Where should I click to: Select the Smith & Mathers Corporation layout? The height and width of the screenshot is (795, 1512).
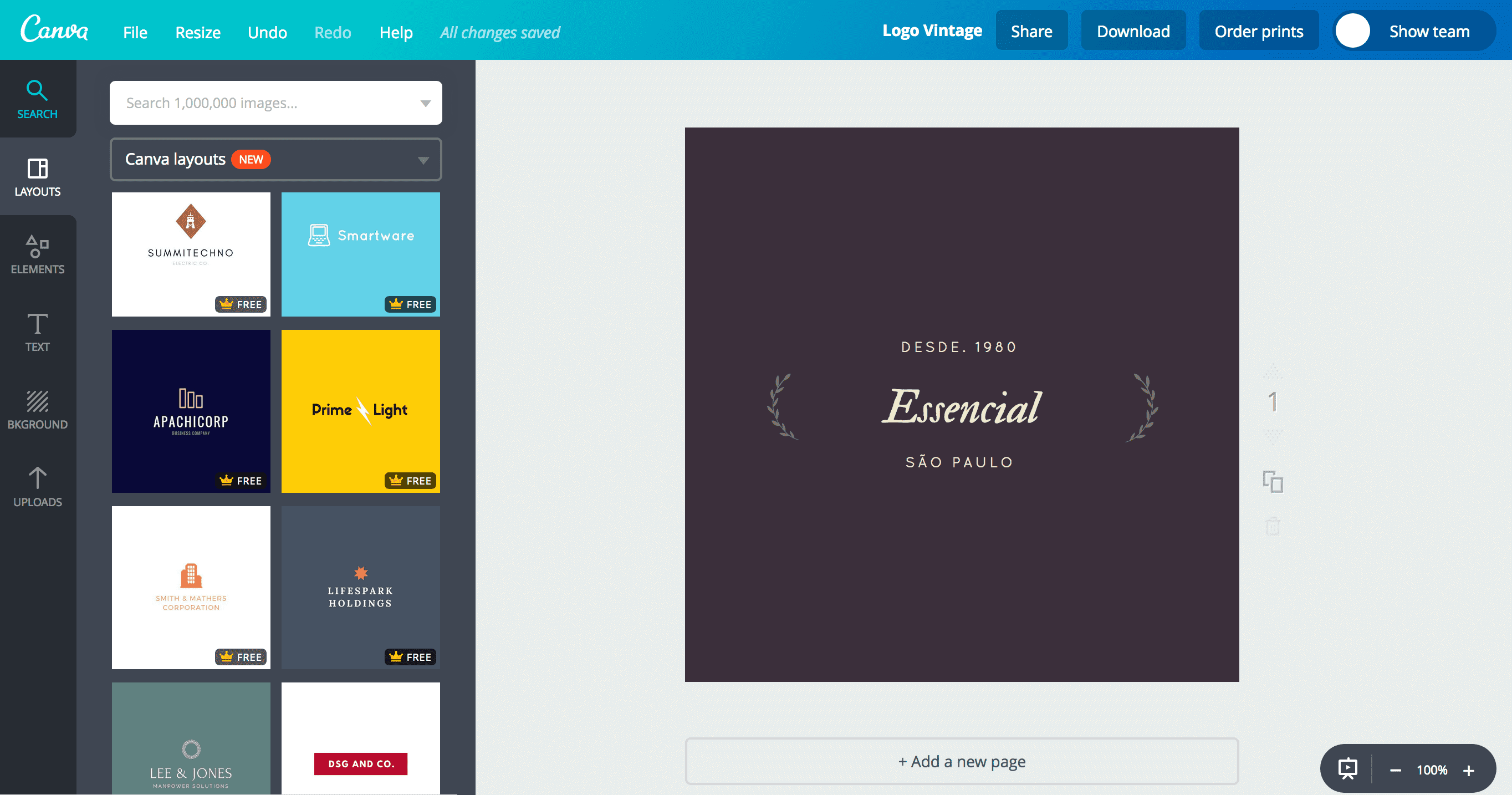(191, 587)
